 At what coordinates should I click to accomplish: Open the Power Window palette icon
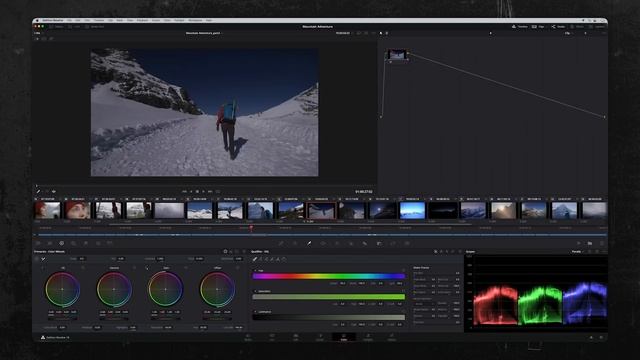[323, 243]
